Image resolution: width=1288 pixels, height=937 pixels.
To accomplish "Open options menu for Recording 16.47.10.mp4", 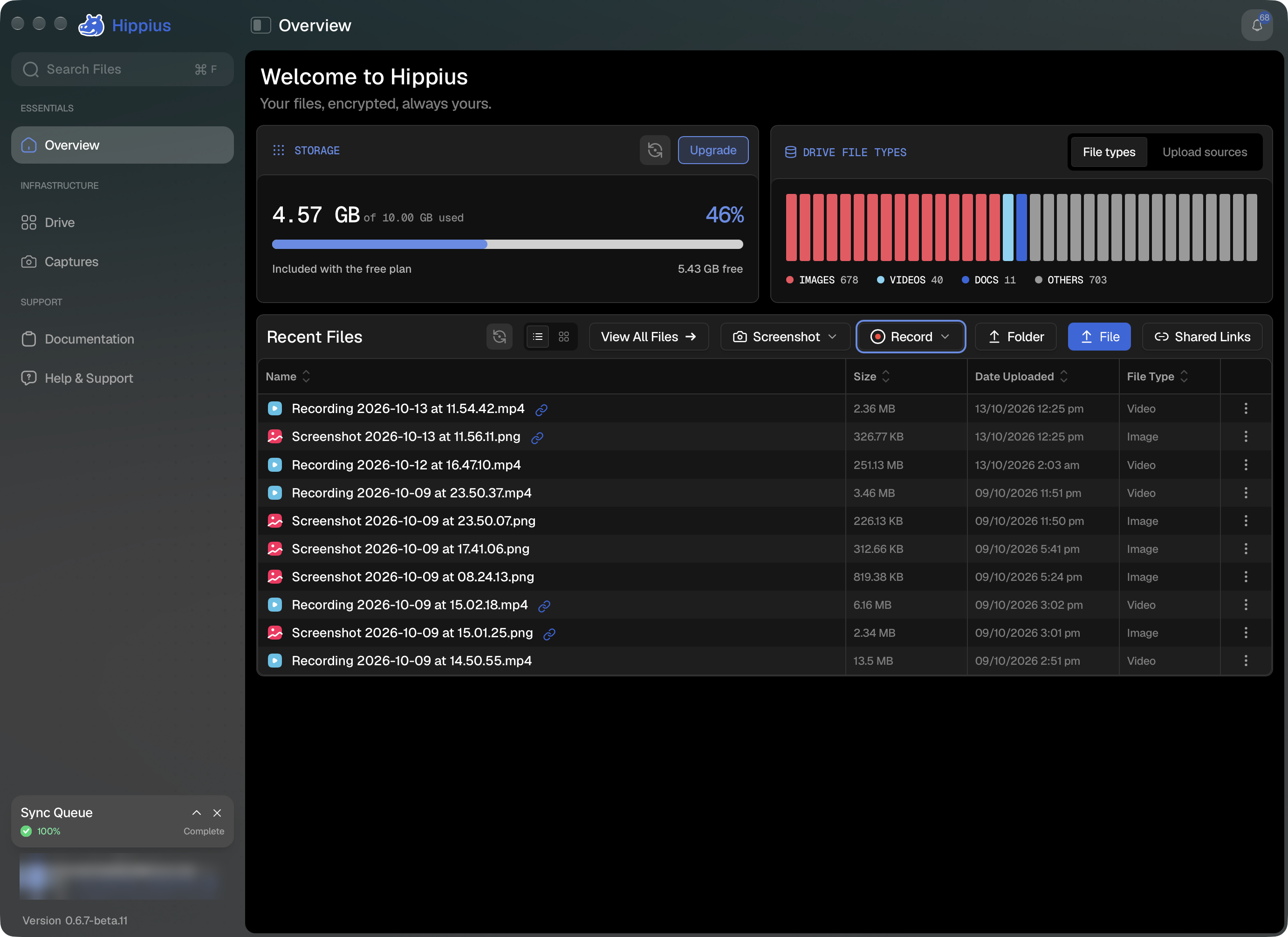I will (1246, 465).
